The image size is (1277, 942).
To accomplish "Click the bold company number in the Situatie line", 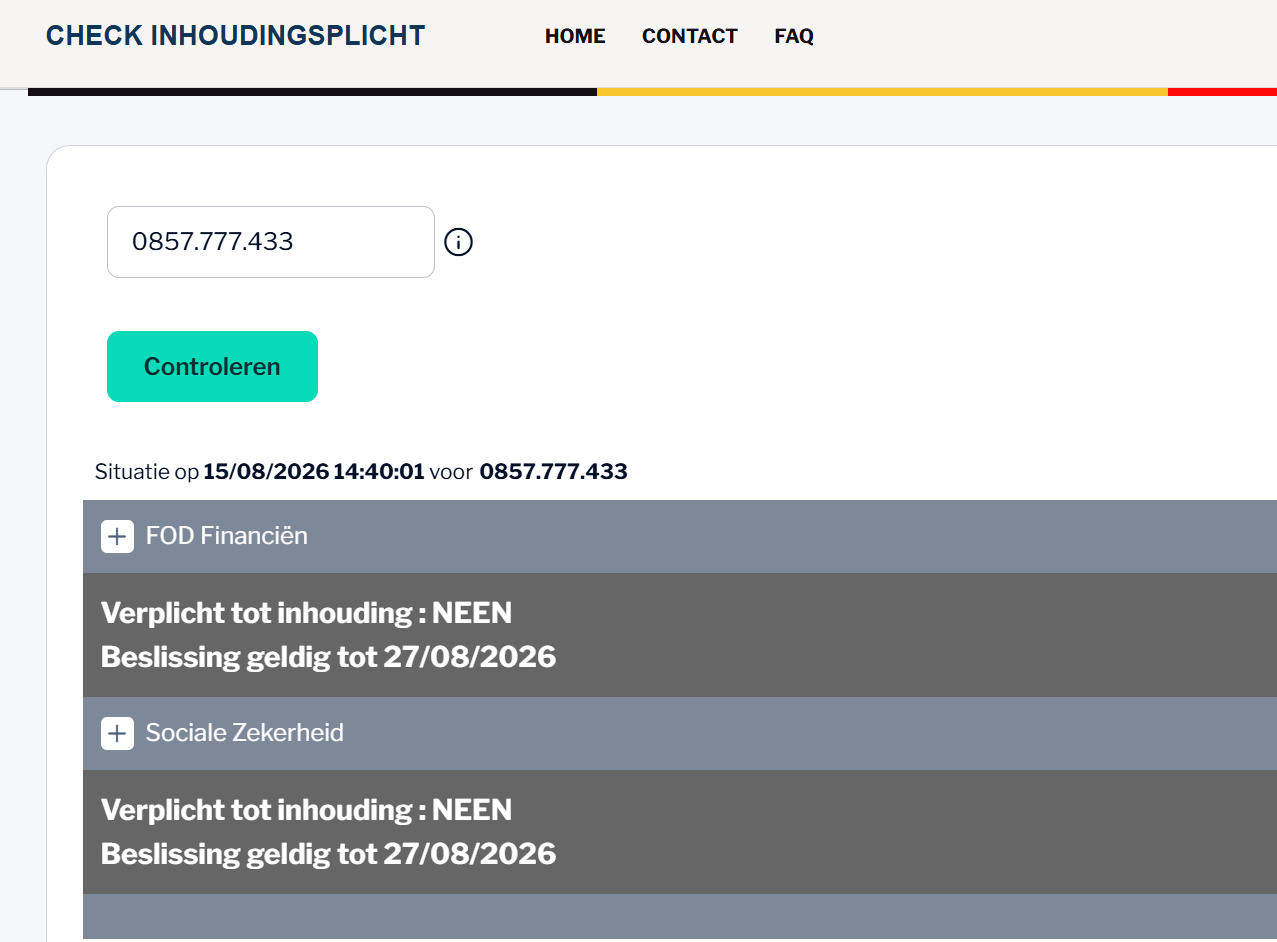I will 554,472.
